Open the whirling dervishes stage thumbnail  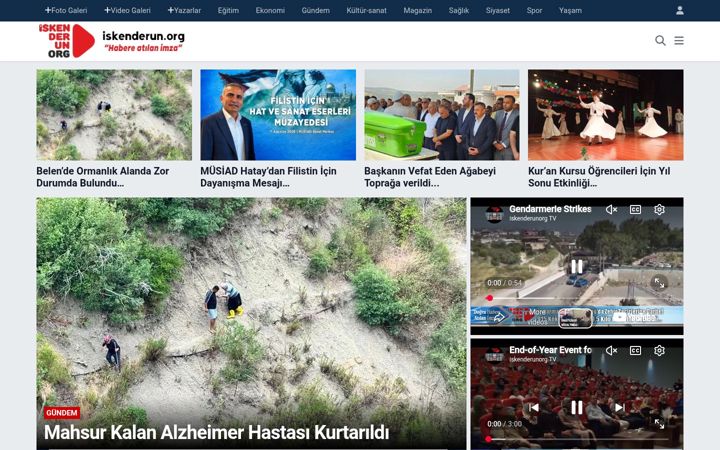click(606, 115)
